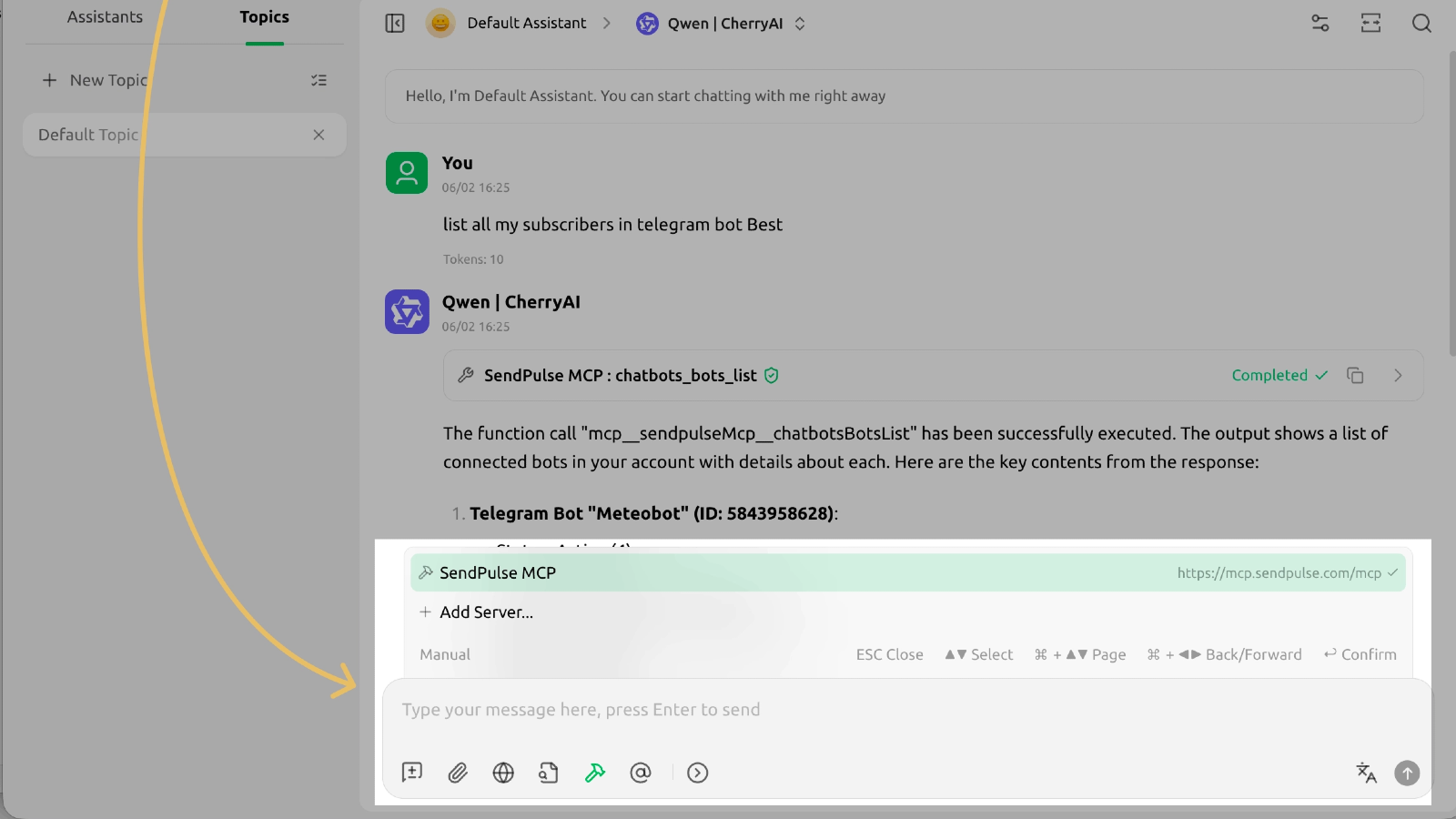Viewport: 1456px width, 819px height.
Task: Click the chat vertical scrollbar
Action: coord(1451,202)
